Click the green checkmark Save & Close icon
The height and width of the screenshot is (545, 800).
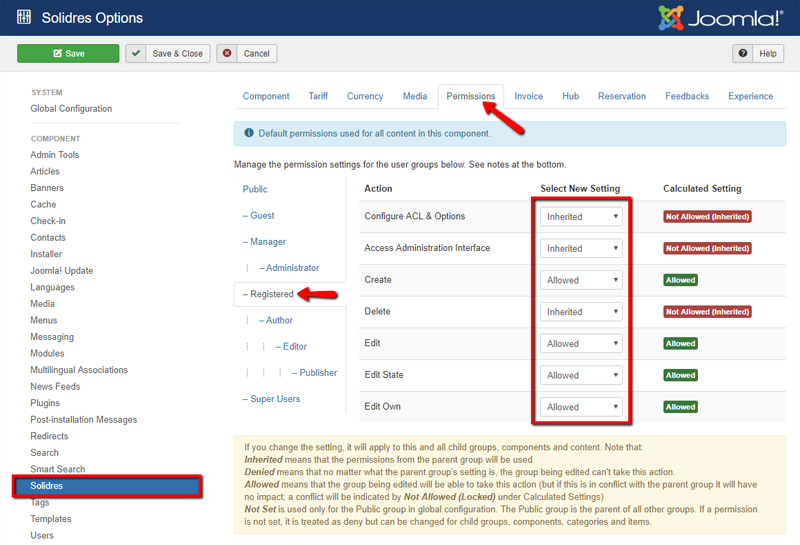136,53
